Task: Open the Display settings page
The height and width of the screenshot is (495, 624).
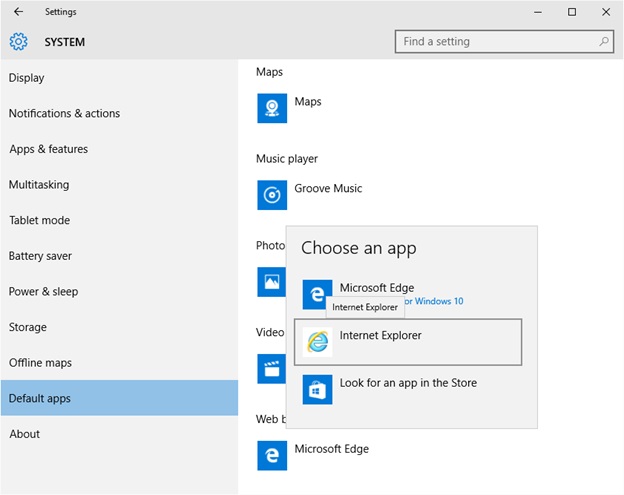Action: [x=27, y=78]
